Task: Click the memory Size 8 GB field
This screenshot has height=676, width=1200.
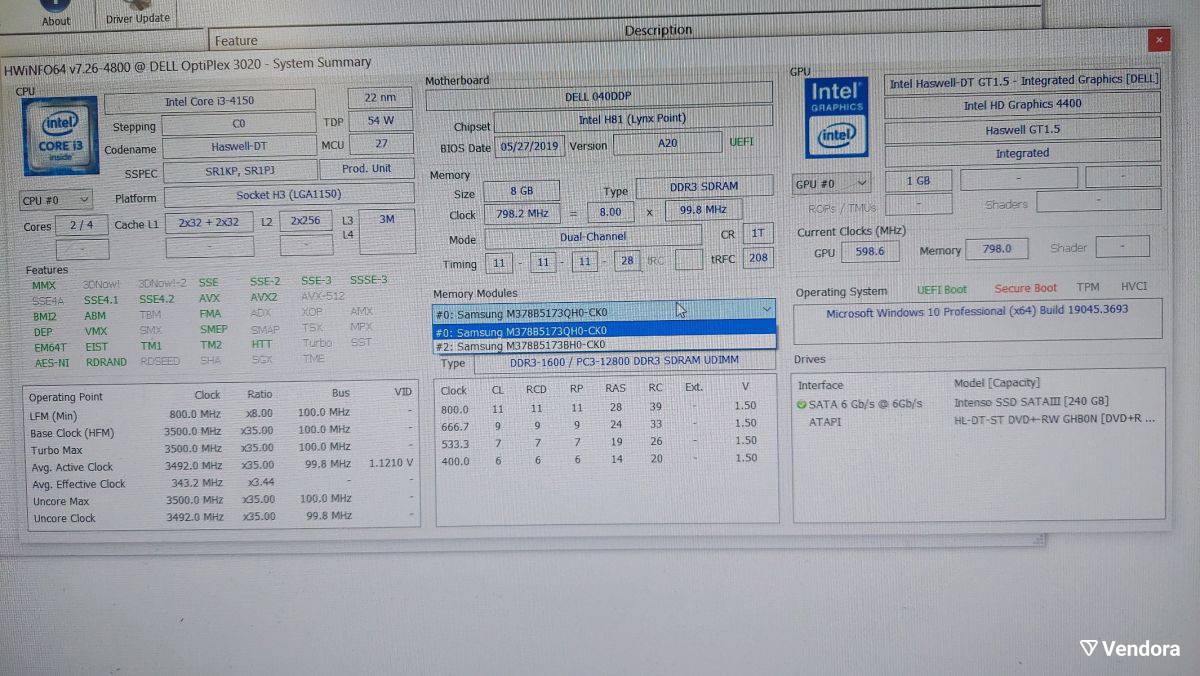Action: click(521, 191)
